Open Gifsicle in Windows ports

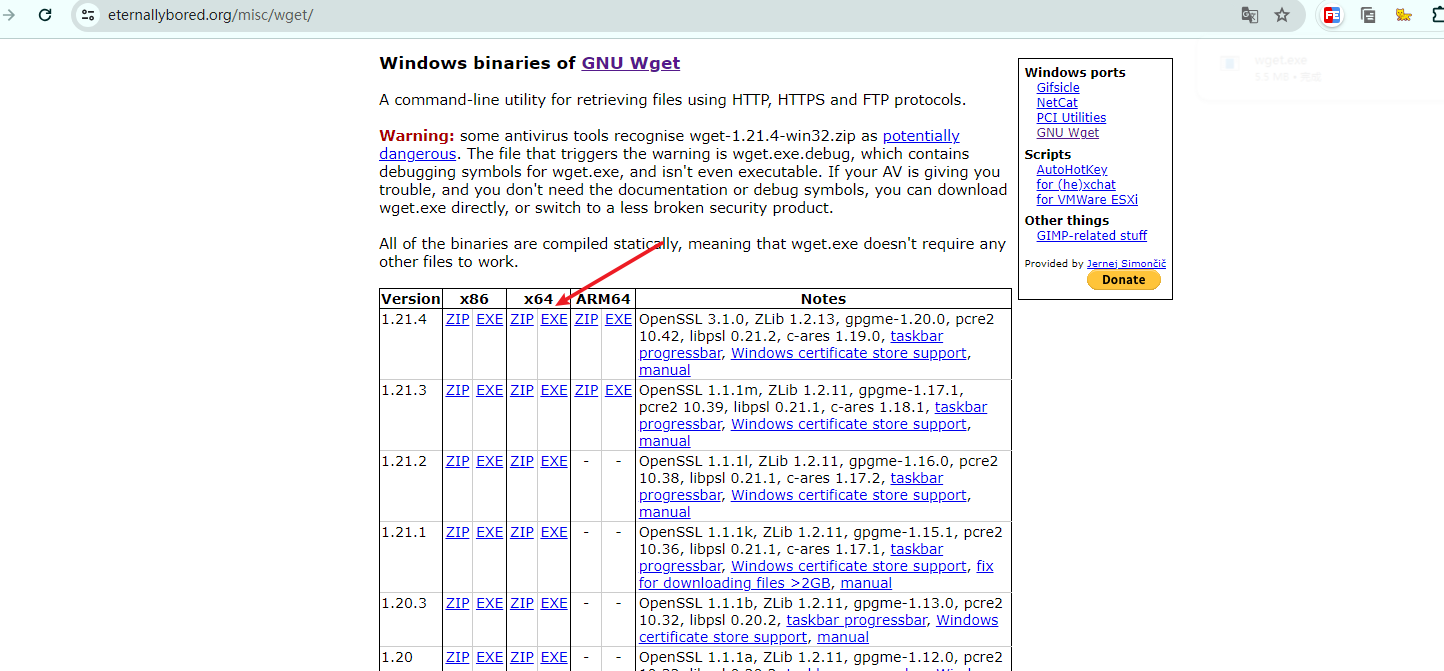click(1058, 88)
